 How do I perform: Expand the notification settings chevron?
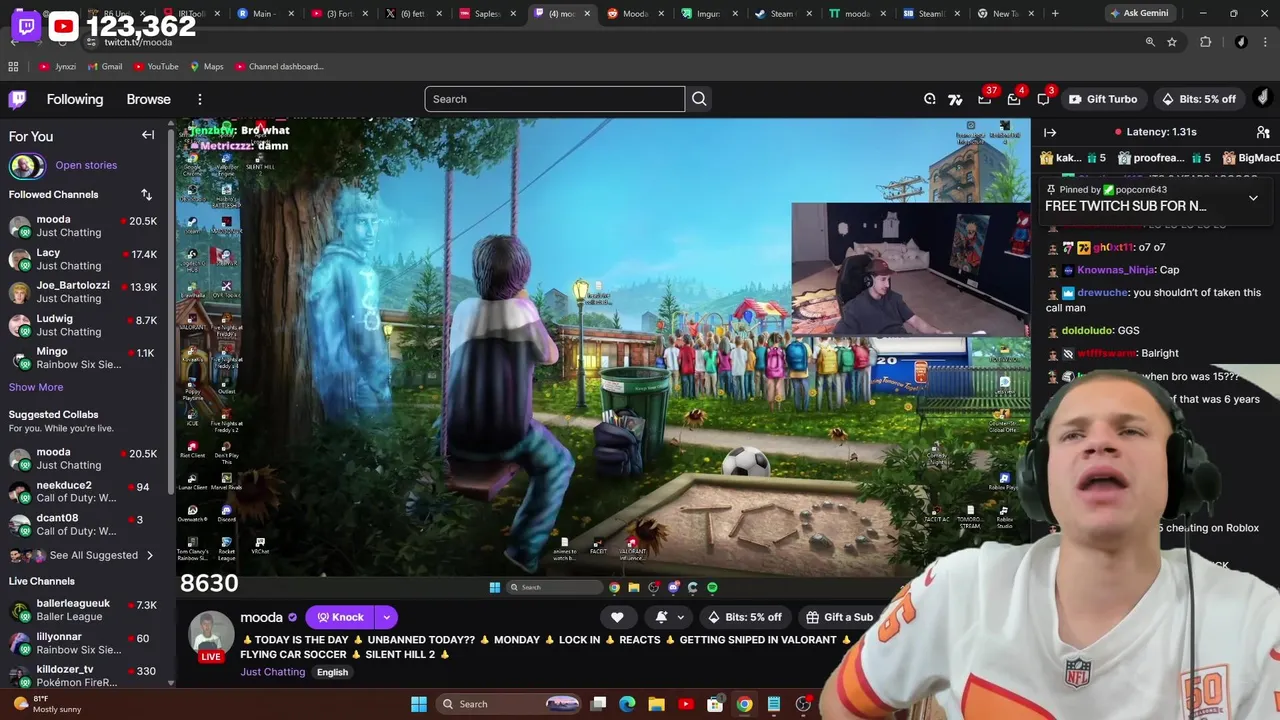pos(680,617)
